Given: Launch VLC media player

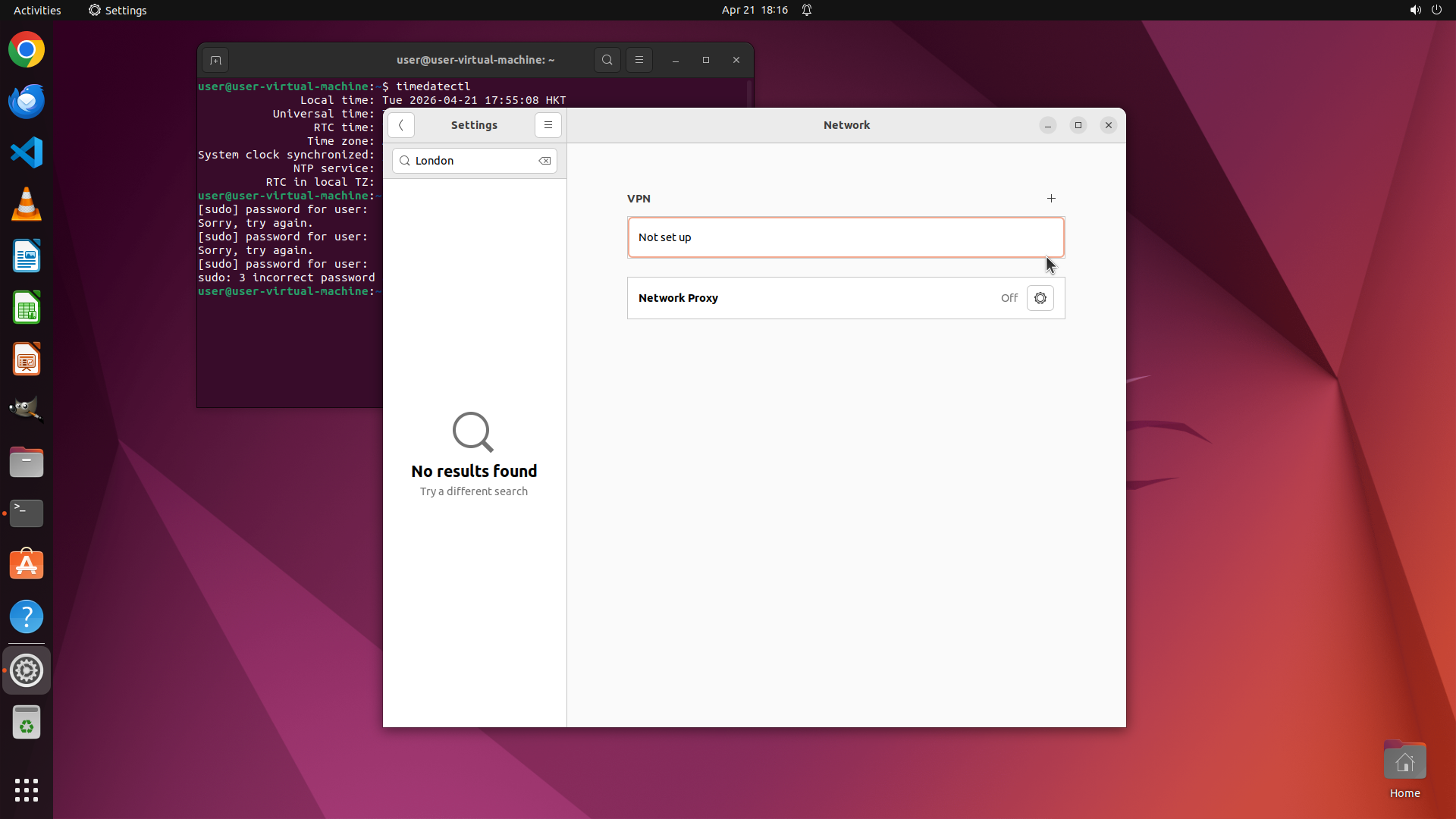Looking at the screenshot, I should pos(27,204).
